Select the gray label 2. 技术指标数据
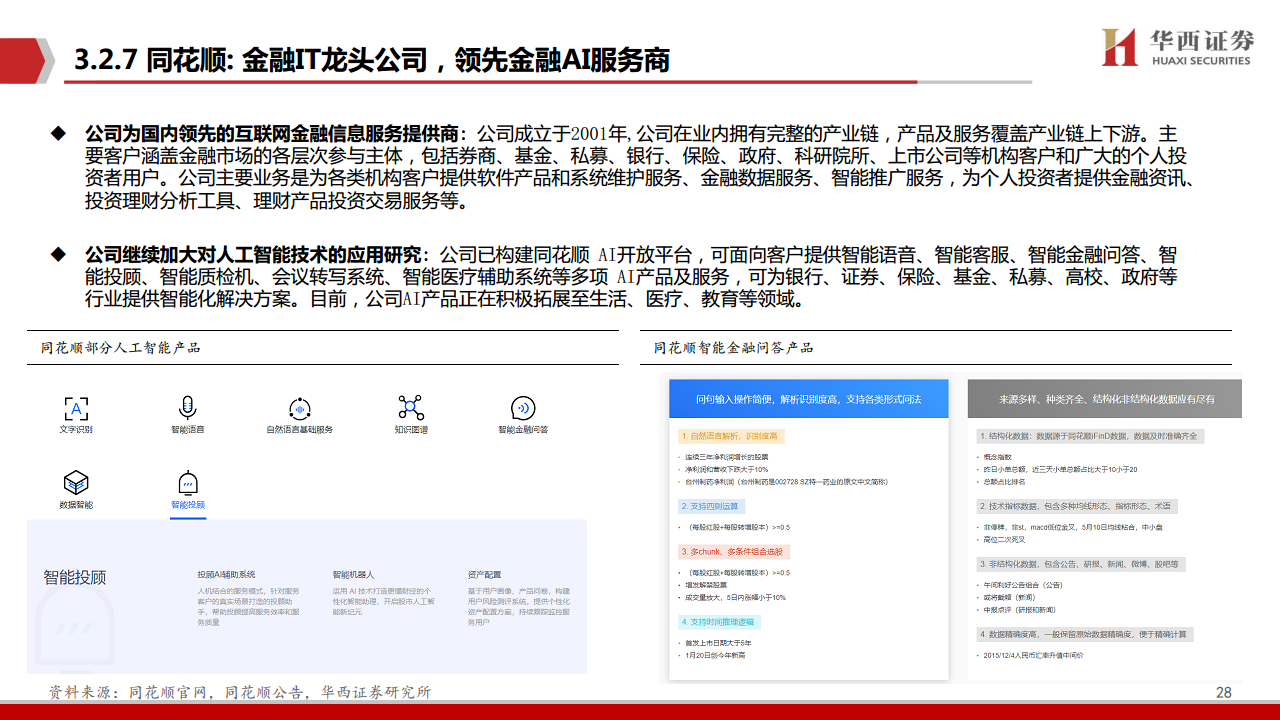Screen dimensions: 1280x720 (1075, 506)
